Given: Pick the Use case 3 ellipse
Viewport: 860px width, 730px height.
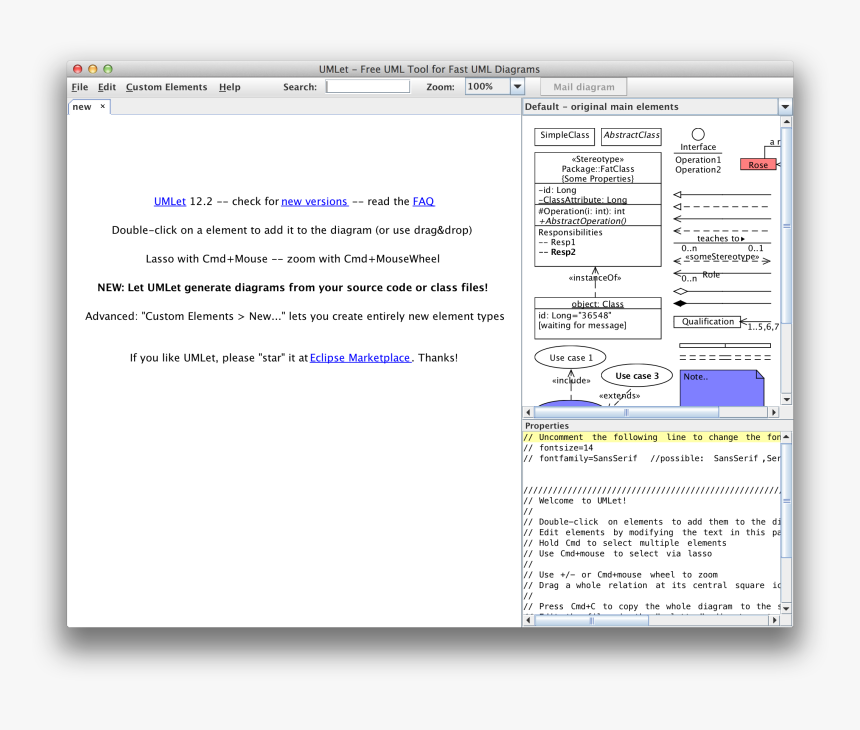Looking at the screenshot, I should [636, 375].
